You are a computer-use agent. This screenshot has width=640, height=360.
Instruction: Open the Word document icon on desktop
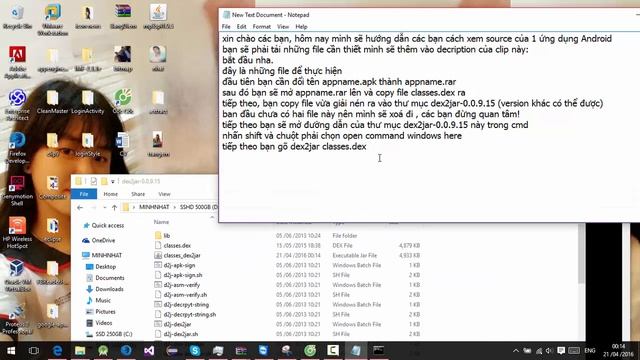pyautogui.click(x=122, y=144)
